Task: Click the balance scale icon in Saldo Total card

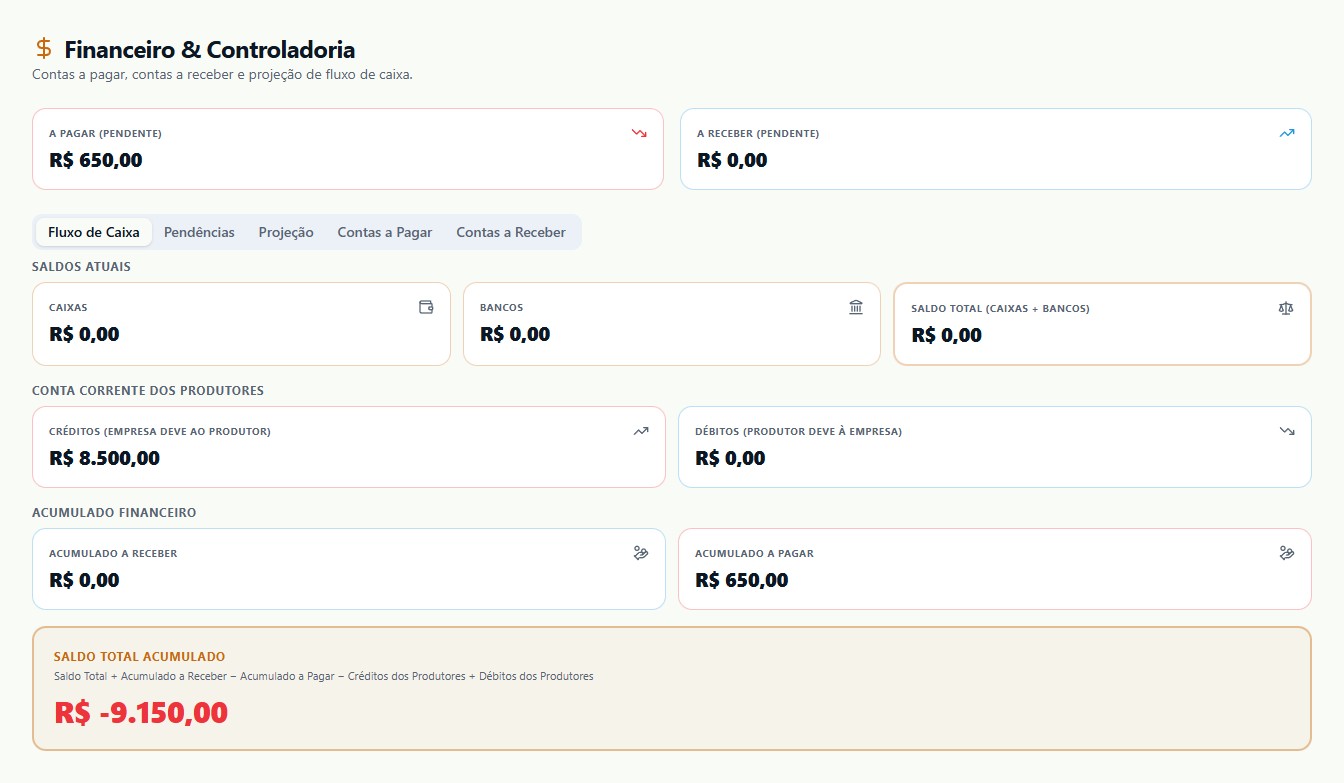Action: click(x=1286, y=308)
